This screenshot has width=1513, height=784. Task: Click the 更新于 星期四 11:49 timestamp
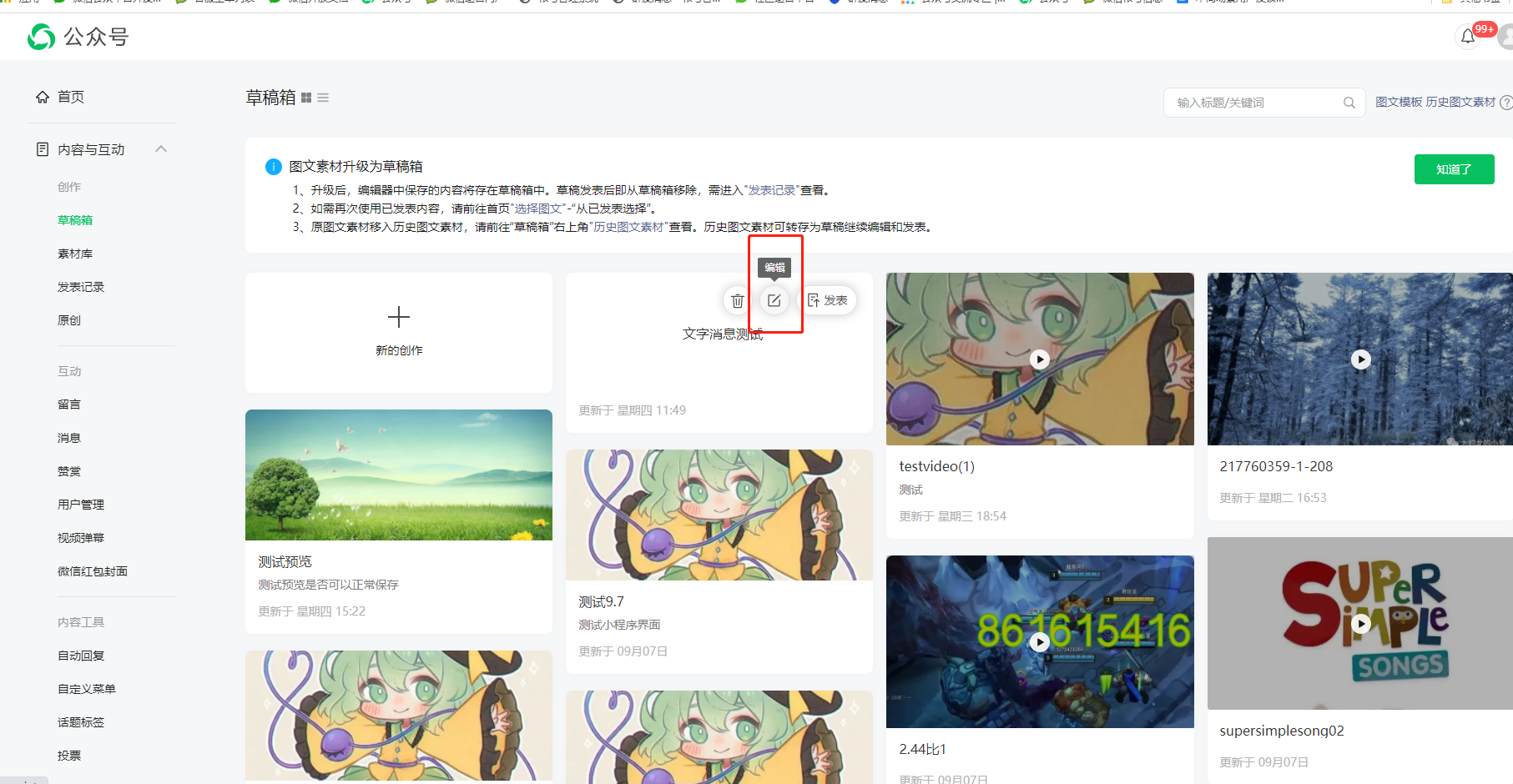pyautogui.click(x=633, y=410)
